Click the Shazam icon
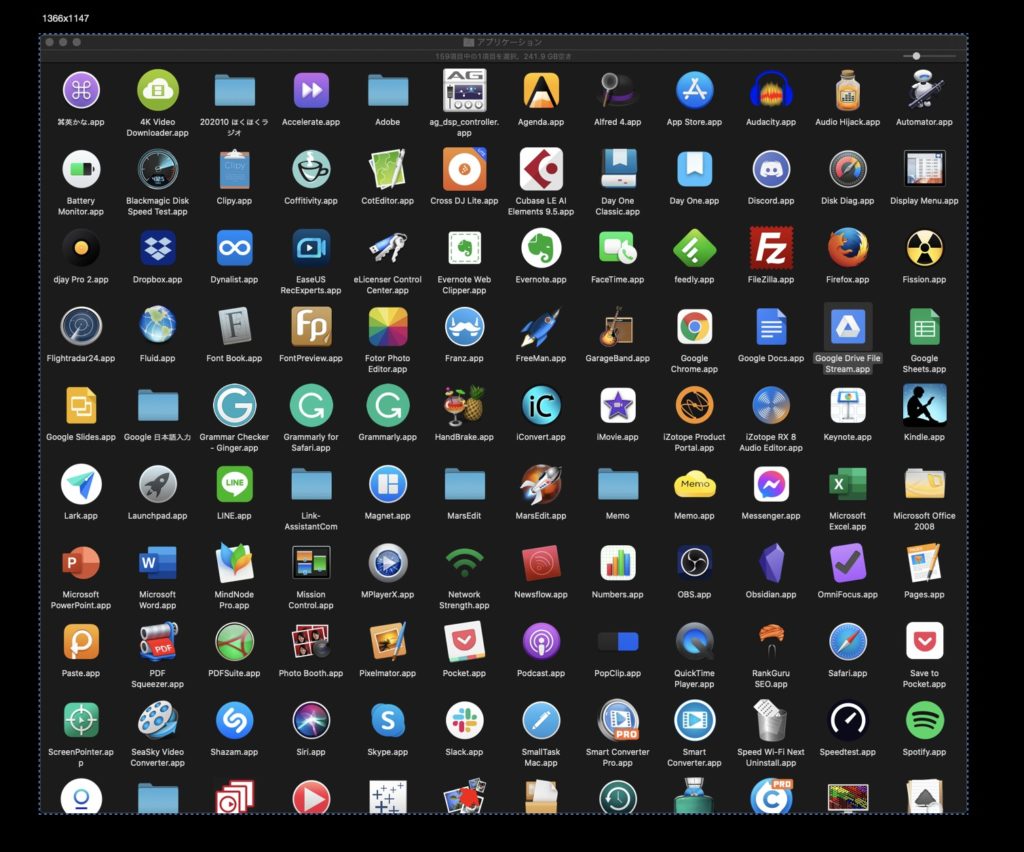This screenshot has width=1024, height=852. [234, 721]
